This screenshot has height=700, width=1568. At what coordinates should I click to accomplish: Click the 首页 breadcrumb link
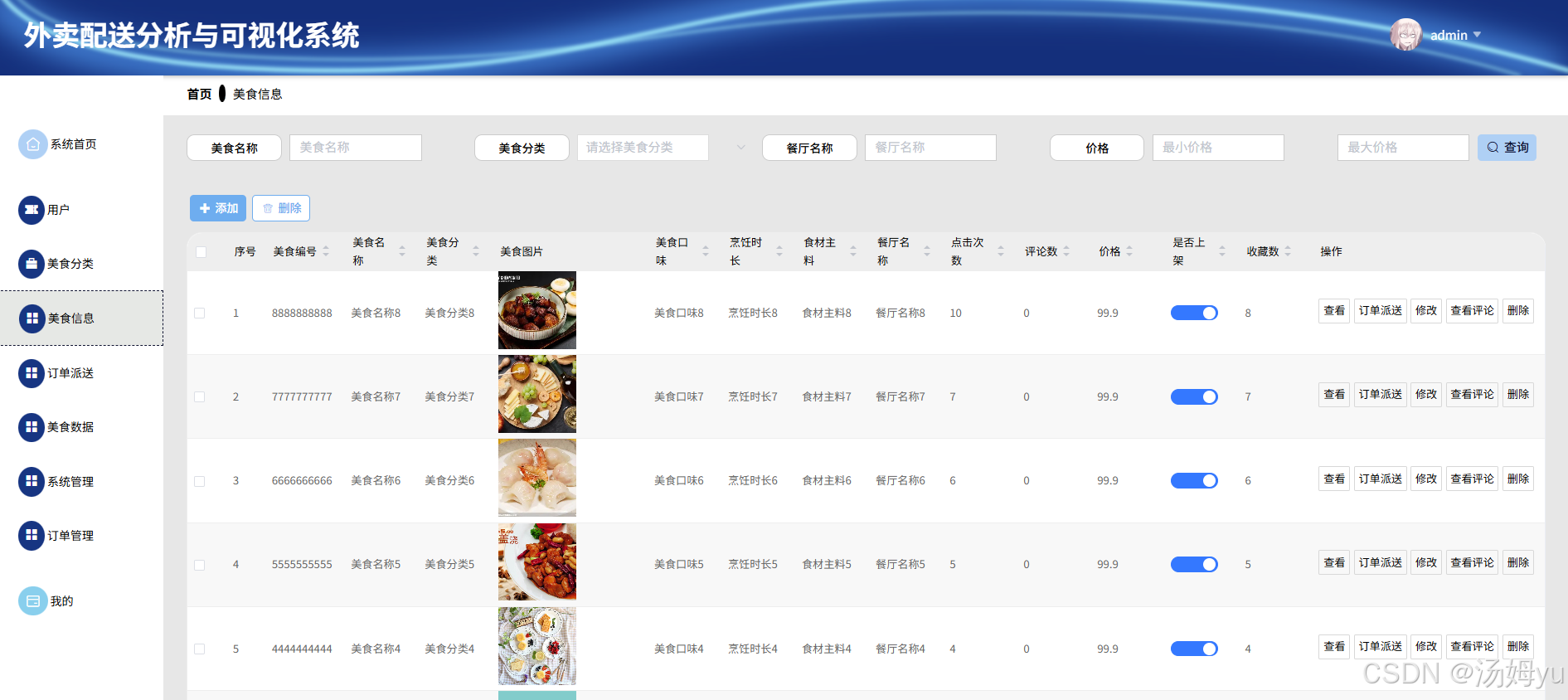199,95
